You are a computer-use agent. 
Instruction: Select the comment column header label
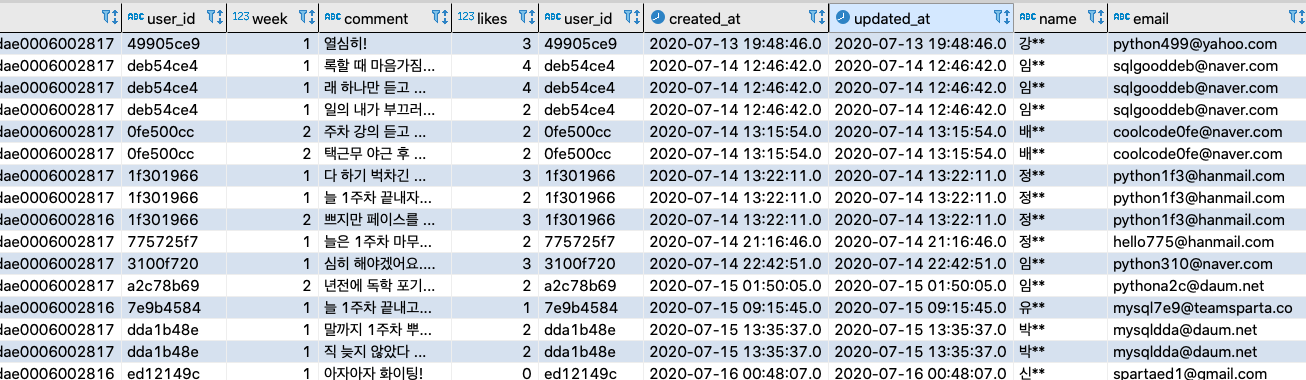[377, 18]
